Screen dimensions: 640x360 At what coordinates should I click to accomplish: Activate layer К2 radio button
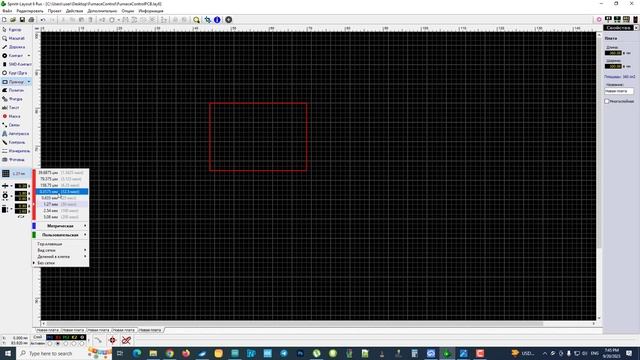pos(73,344)
